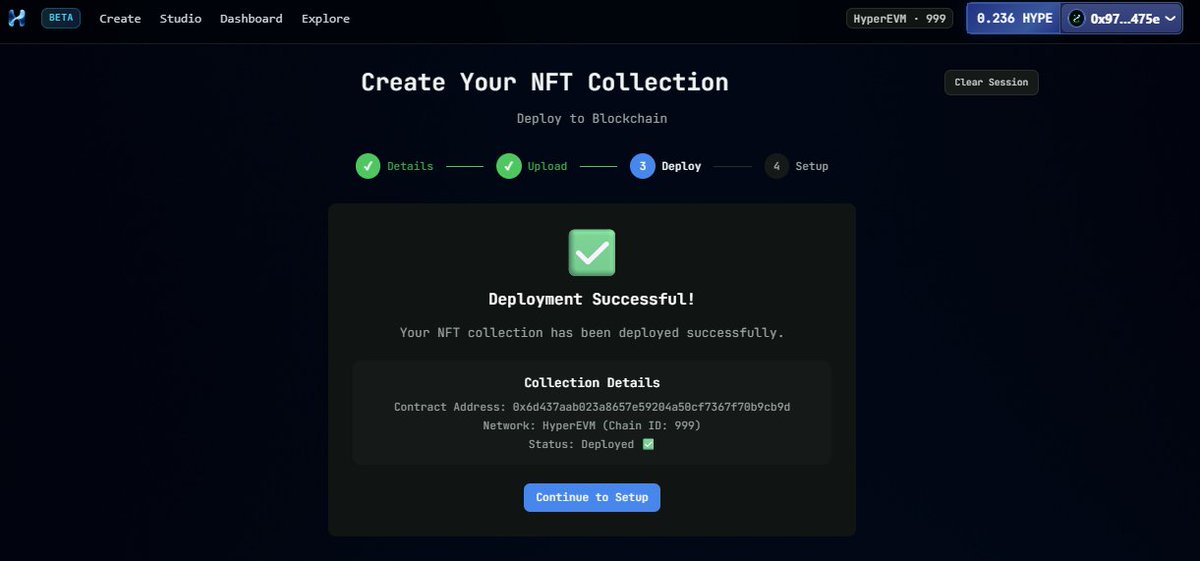Click the Status: Deployed text
This screenshot has width=1200, height=561.
pos(581,444)
